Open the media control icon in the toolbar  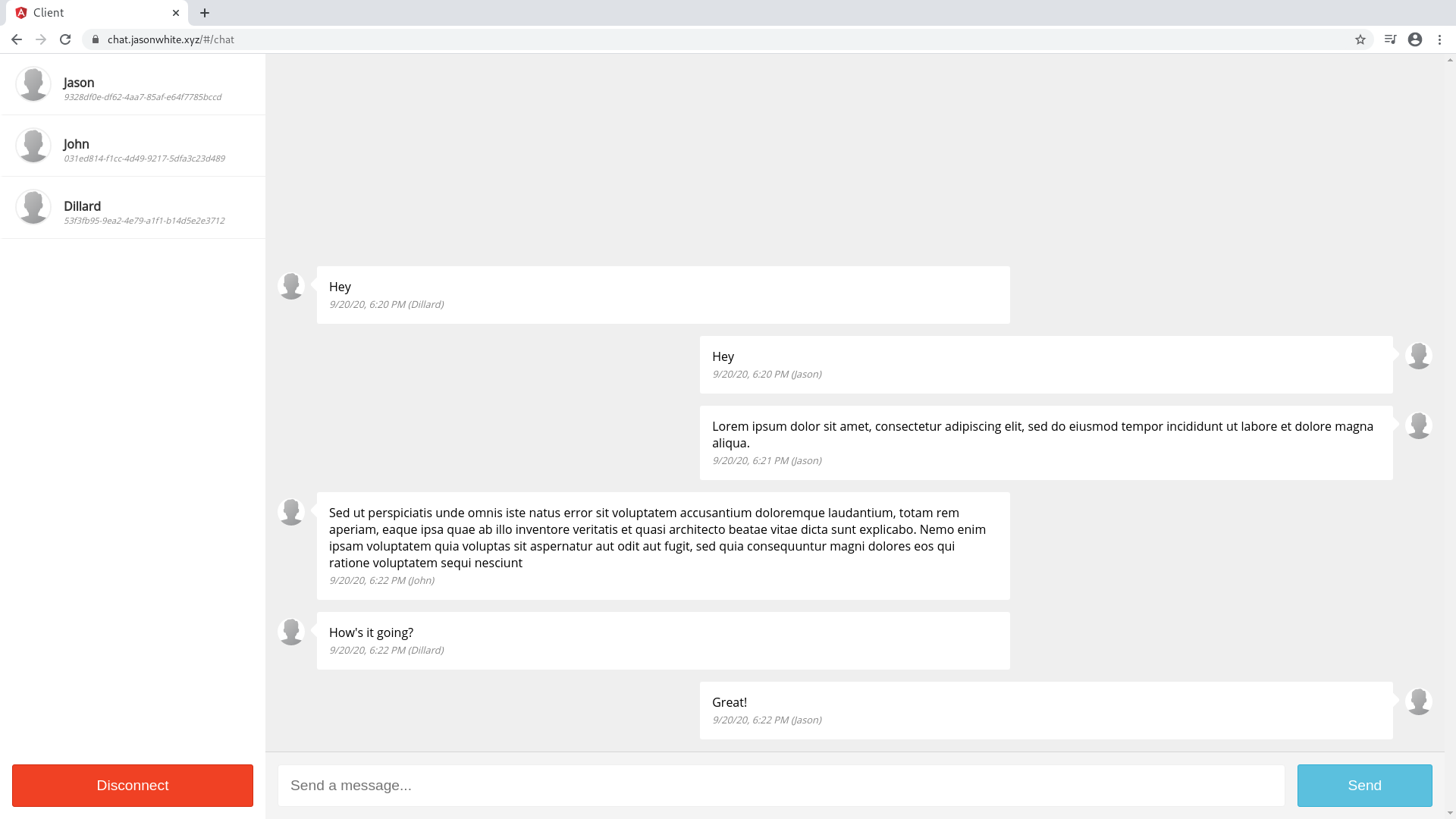(x=1390, y=39)
